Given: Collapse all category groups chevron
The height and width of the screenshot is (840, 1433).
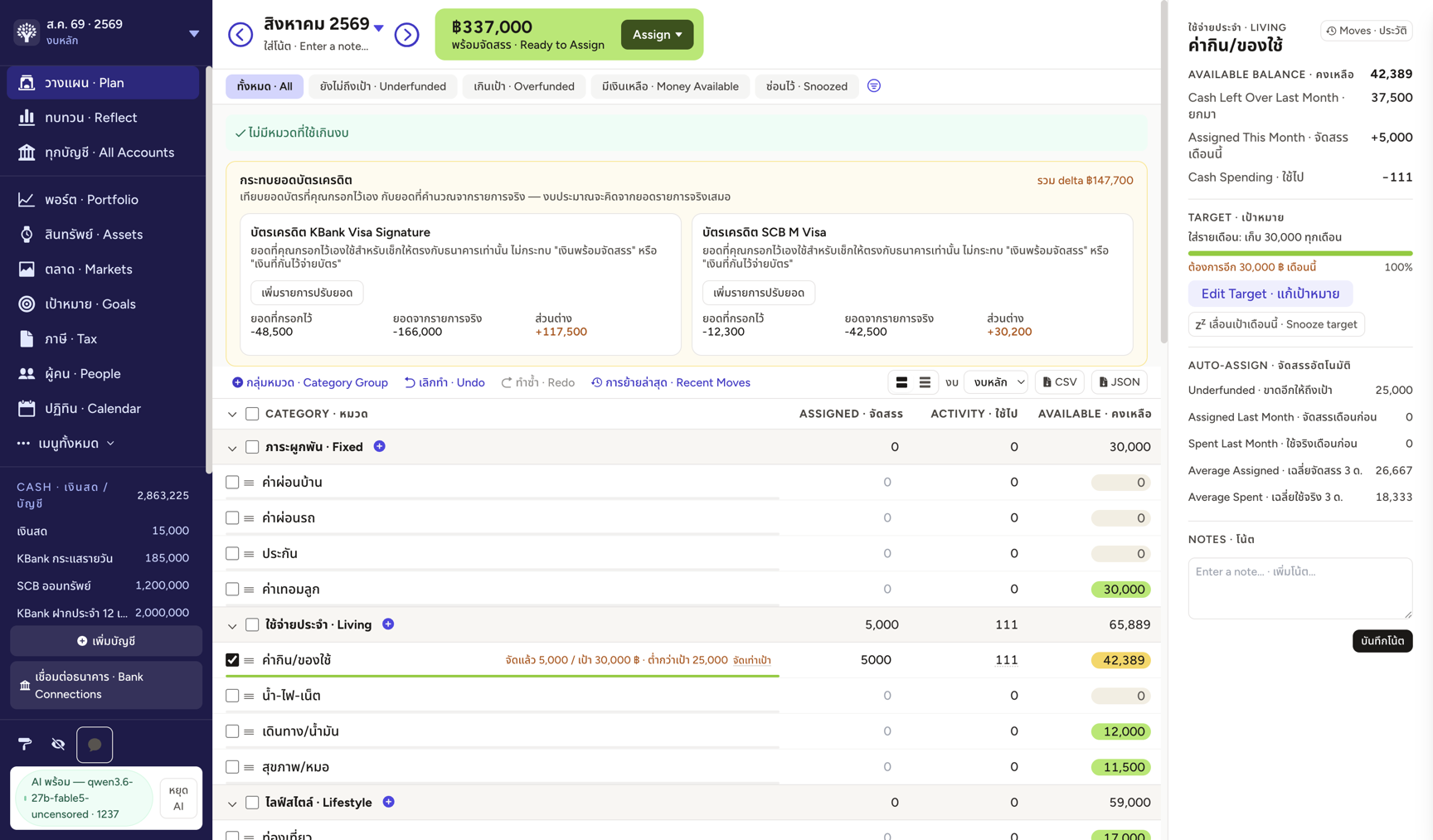Looking at the screenshot, I should click(x=232, y=414).
